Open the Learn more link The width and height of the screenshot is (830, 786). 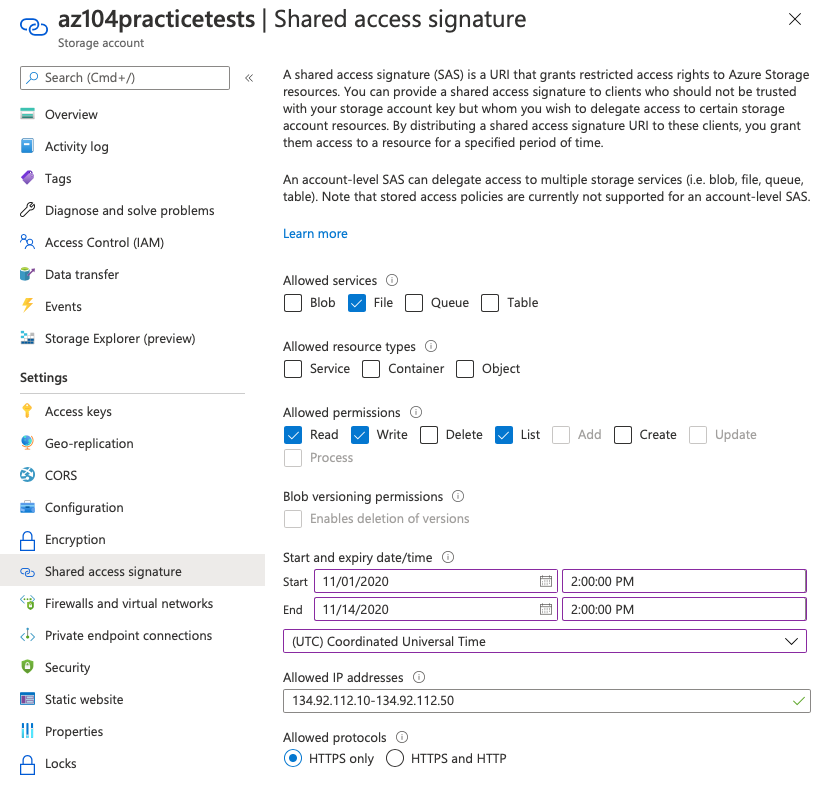click(x=315, y=233)
